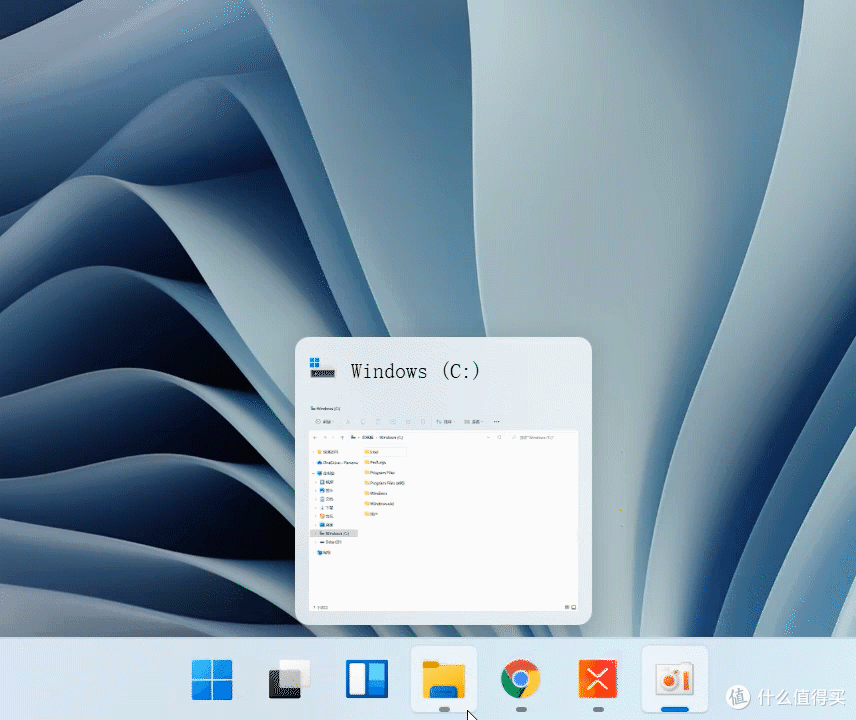856x720 pixels.
Task: Click the view toggle icons at preview bottom-right
Action: (570, 607)
